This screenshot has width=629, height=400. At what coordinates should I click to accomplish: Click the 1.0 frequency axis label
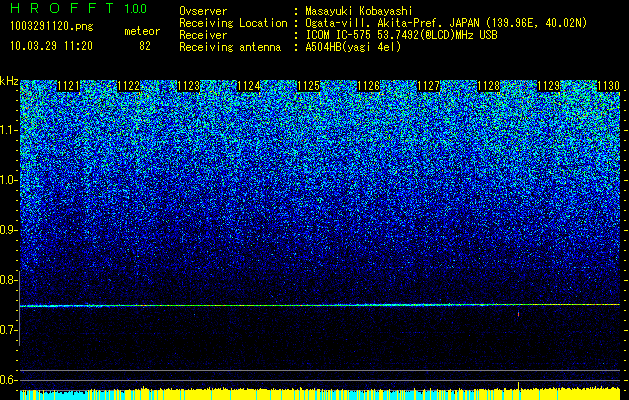(x=8, y=180)
